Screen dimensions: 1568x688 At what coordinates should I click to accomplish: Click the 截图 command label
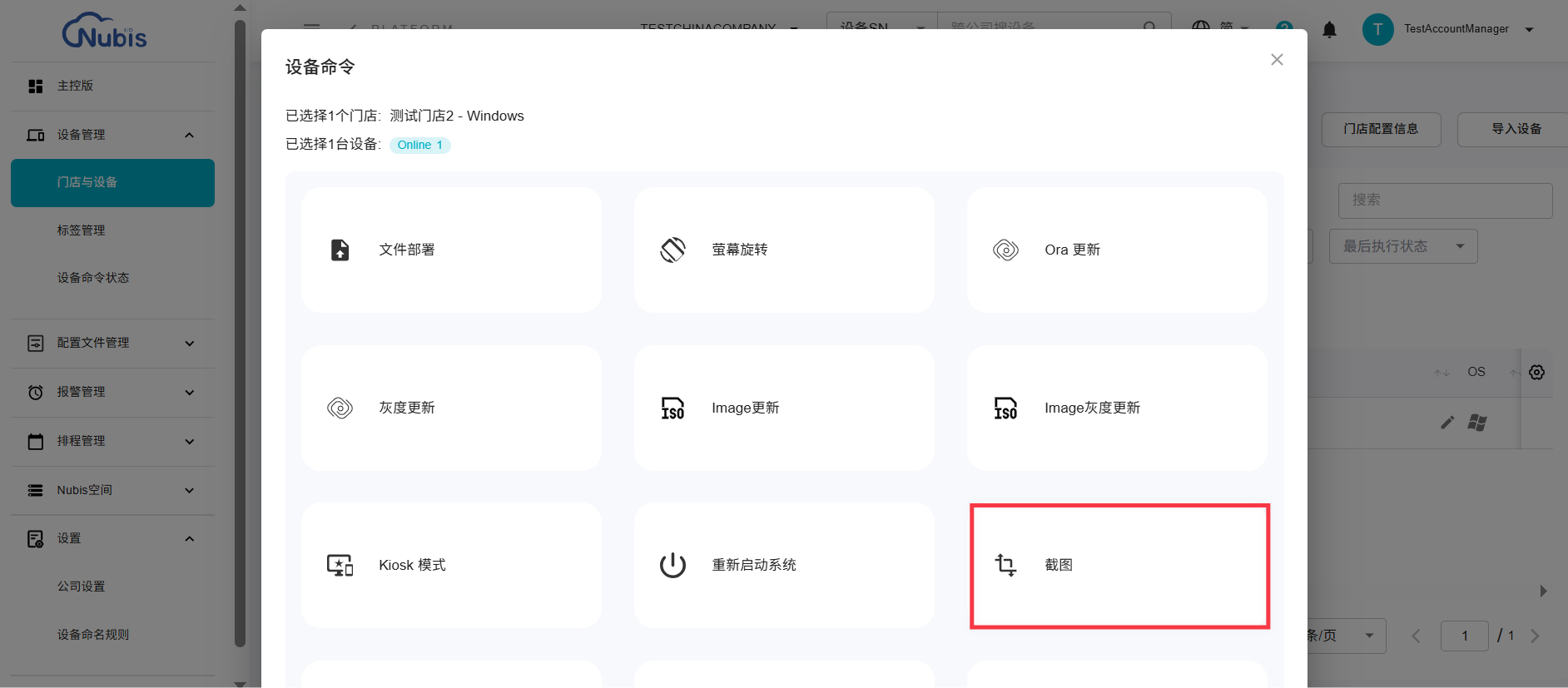(x=1059, y=565)
